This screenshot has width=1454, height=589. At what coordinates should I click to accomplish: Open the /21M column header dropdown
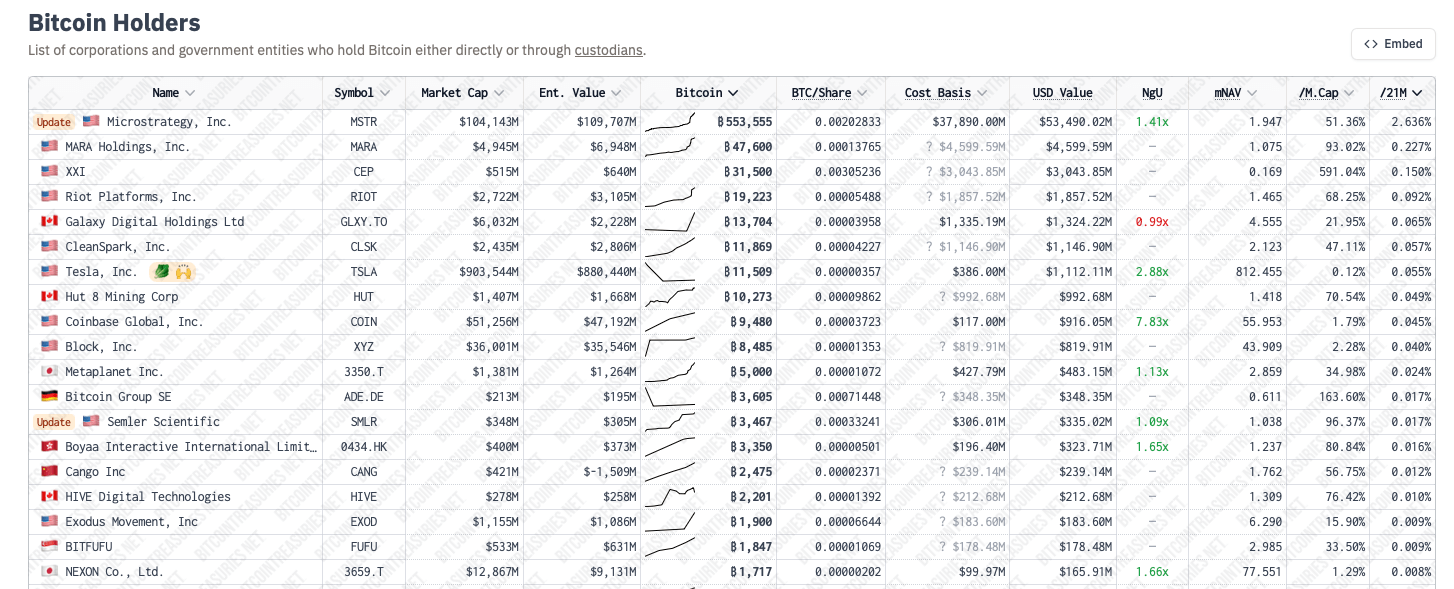1417,93
